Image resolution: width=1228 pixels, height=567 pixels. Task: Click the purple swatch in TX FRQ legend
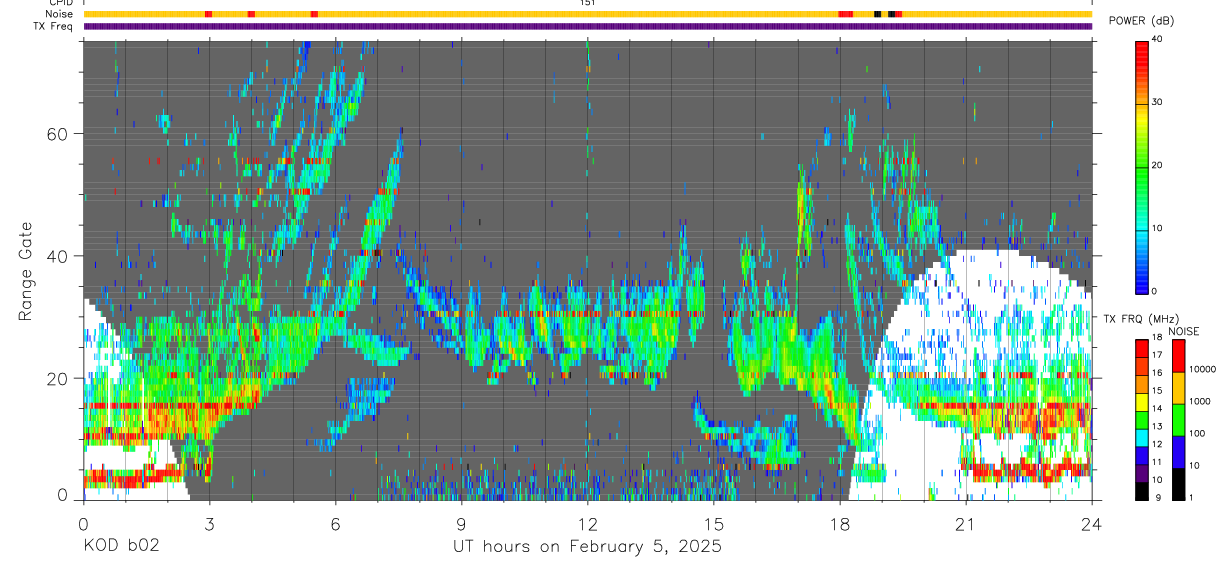[1142, 475]
